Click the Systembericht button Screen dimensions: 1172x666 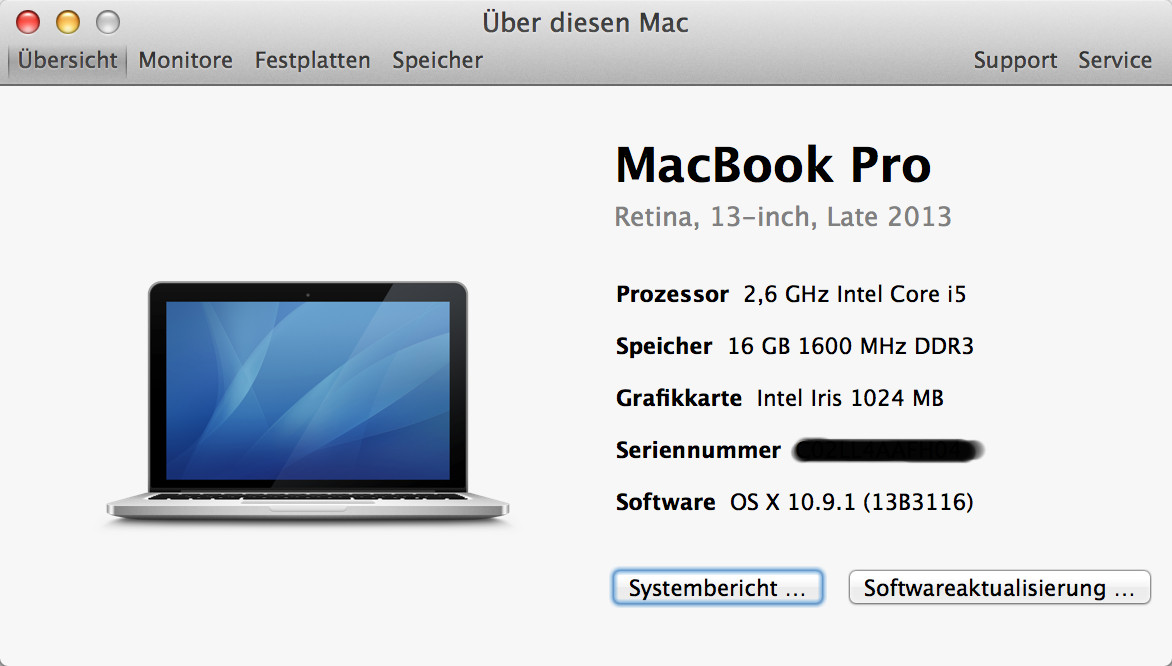pyautogui.click(x=718, y=588)
